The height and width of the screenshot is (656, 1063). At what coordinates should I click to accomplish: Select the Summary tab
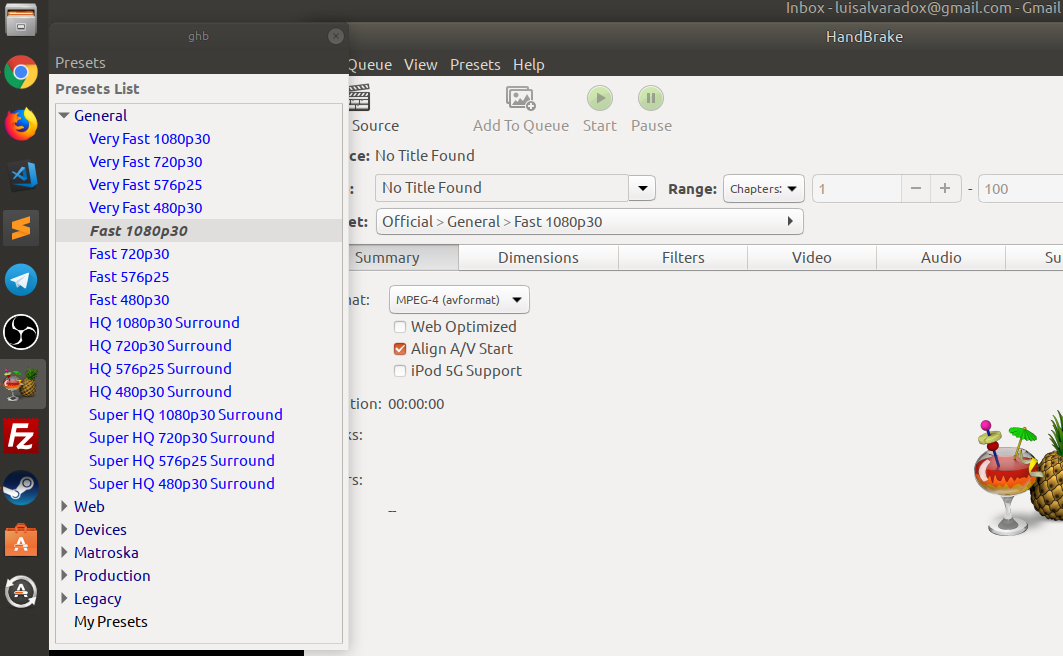point(403,258)
